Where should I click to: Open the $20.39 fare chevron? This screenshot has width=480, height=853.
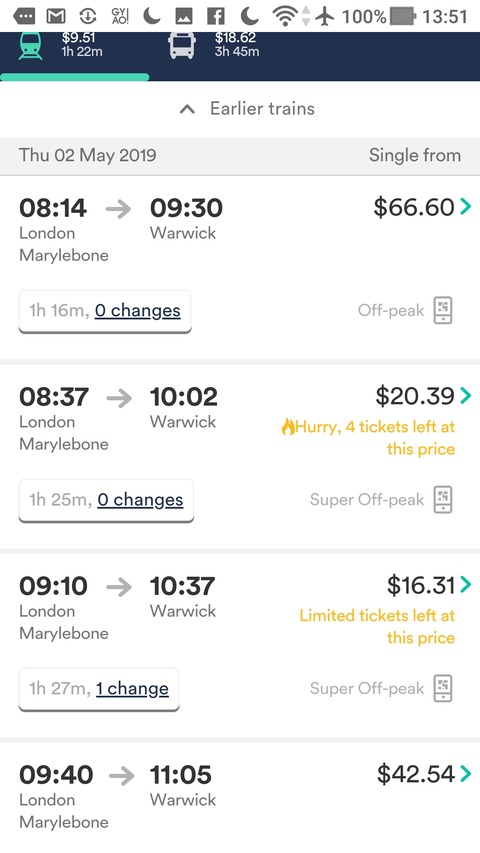(x=466, y=395)
